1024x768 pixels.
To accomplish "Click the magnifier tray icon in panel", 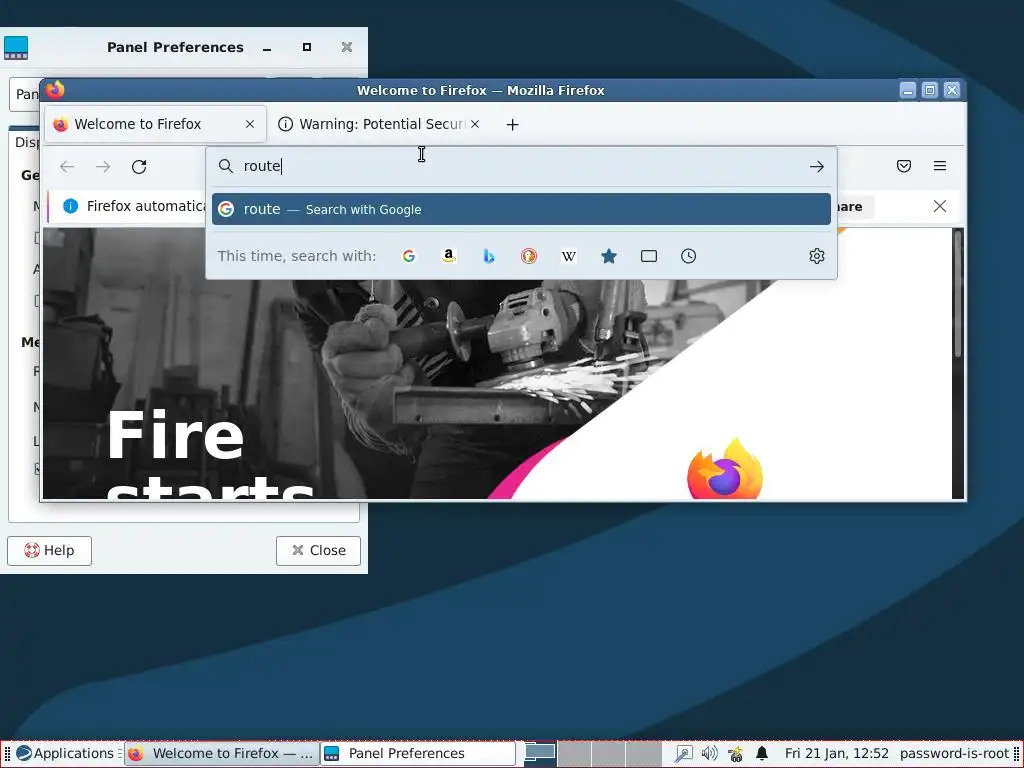I will click(x=684, y=754).
